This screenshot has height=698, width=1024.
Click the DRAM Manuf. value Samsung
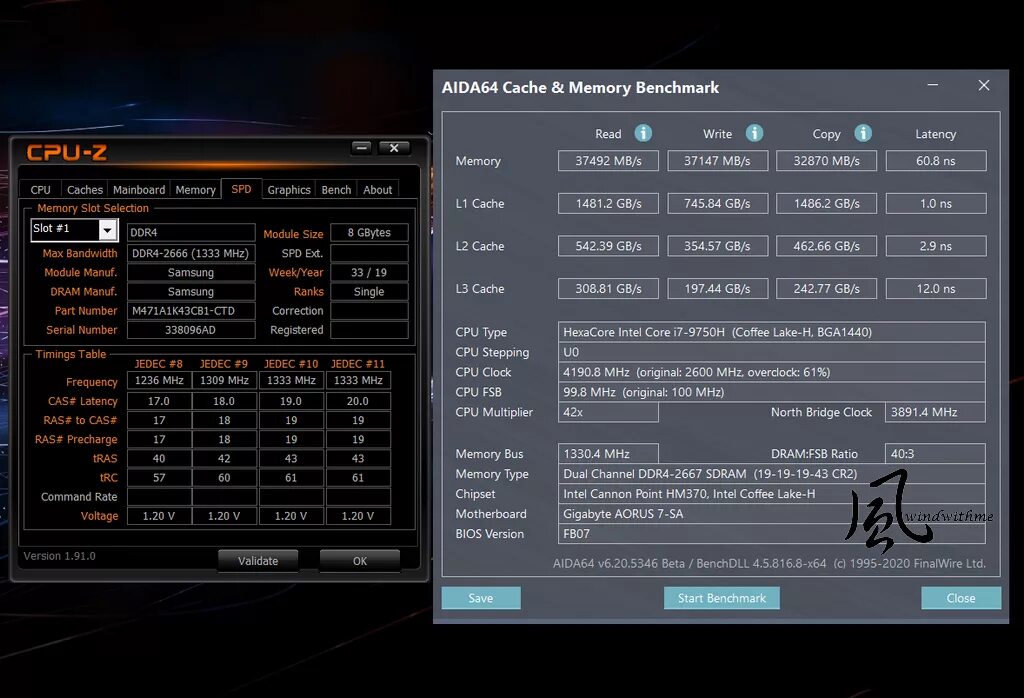point(191,291)
